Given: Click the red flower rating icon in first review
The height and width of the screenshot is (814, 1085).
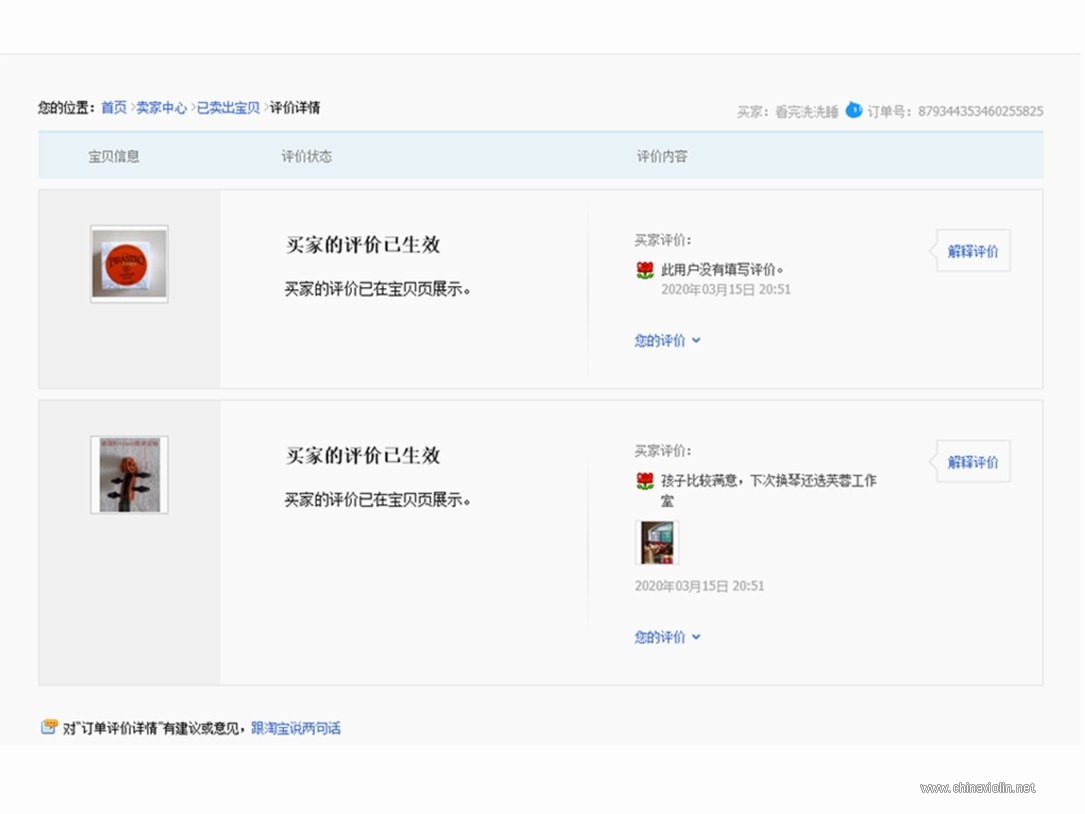Looking at the screenshot, I should point(645,270).
